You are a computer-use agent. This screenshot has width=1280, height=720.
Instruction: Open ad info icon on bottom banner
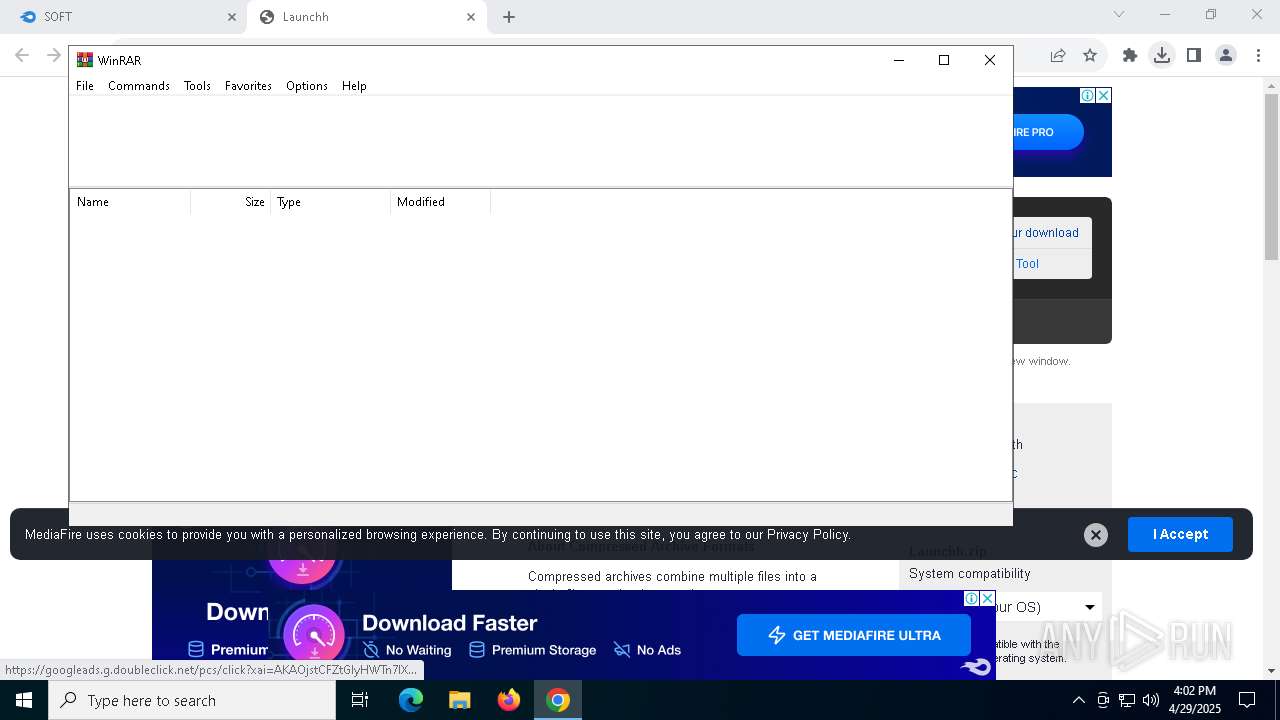[971, 598]
